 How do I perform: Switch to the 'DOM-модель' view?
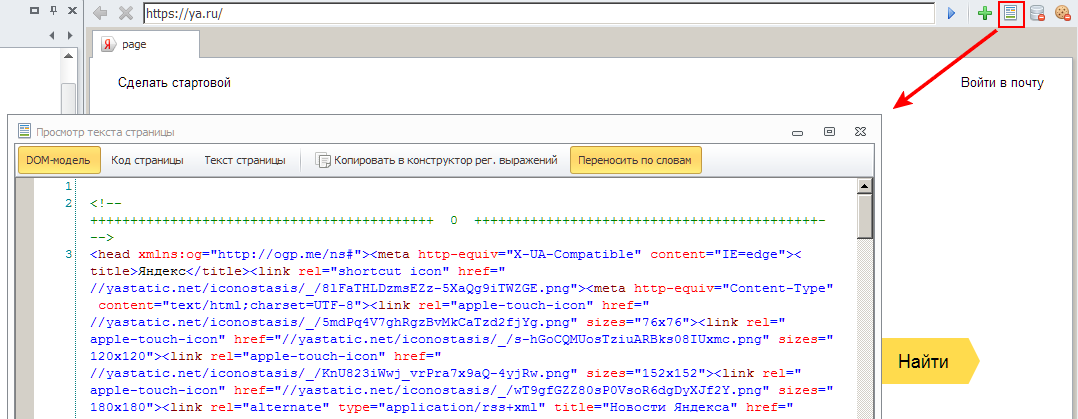[59, 160]
